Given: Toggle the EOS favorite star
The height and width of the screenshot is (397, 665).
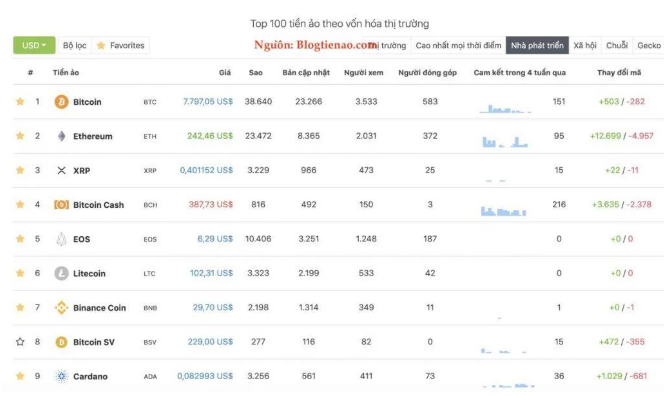Looking at the screenshot, I should [20, 239].
